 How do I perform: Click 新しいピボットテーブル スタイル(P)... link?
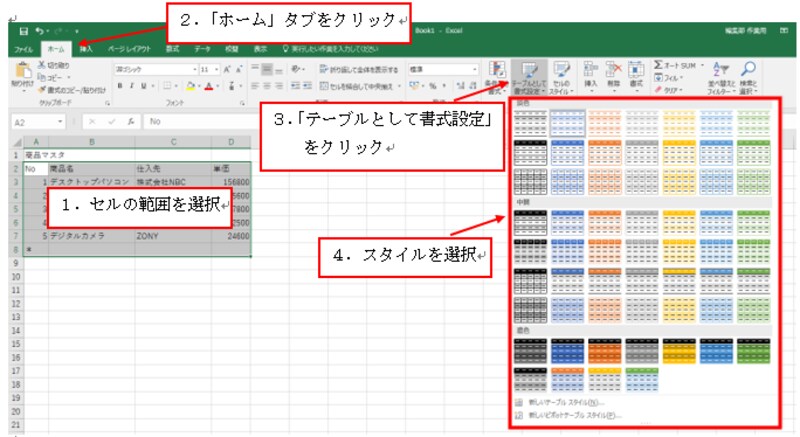click(575, 416)
